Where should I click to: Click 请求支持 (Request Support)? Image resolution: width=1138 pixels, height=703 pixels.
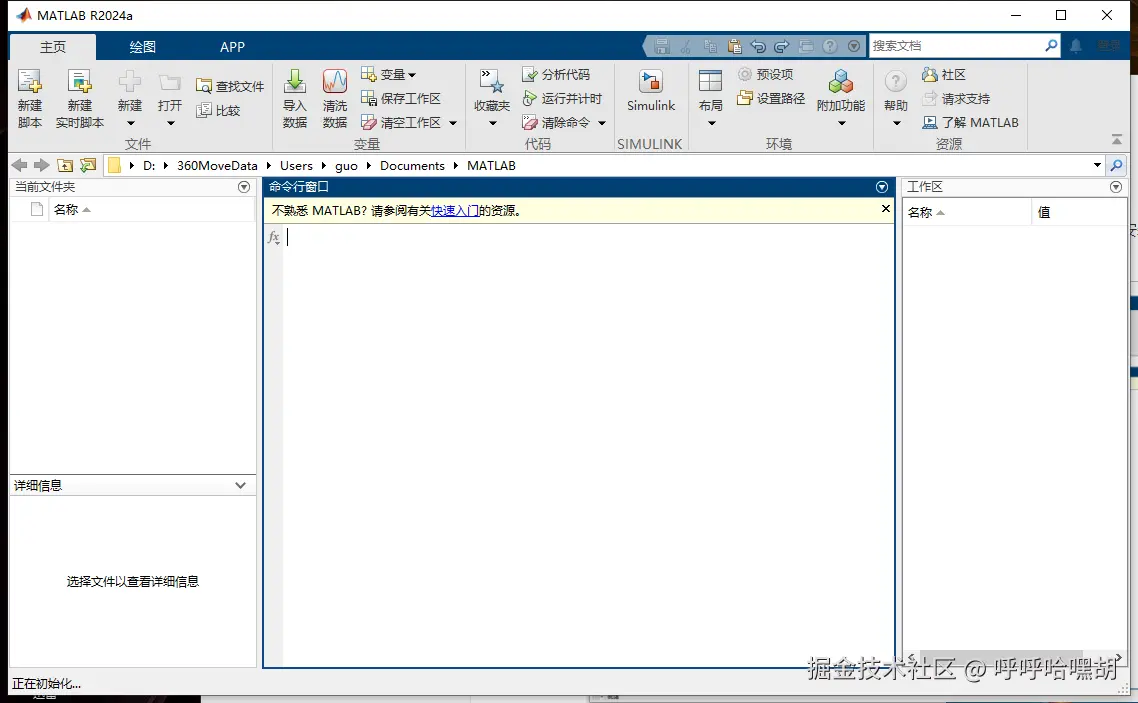point(956,99)
